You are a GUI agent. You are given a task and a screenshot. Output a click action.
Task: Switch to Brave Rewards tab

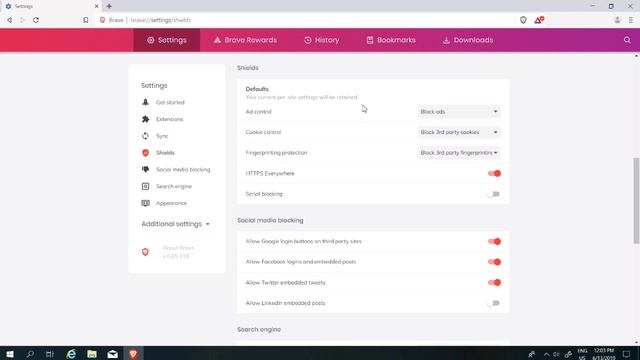pyautogui.click(x=245, y=40)
